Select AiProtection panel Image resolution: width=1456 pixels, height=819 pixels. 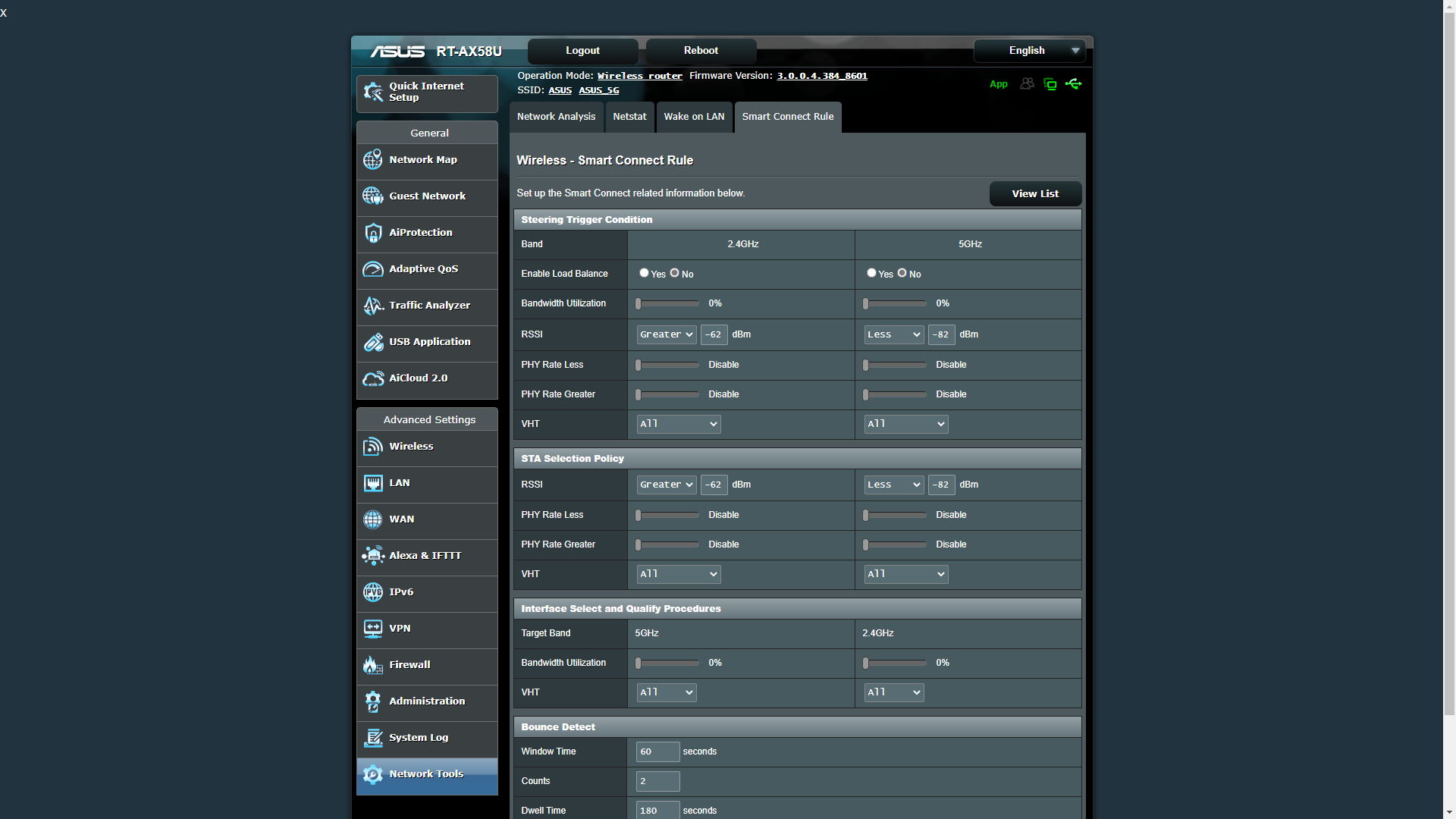(x=429, y=232)
